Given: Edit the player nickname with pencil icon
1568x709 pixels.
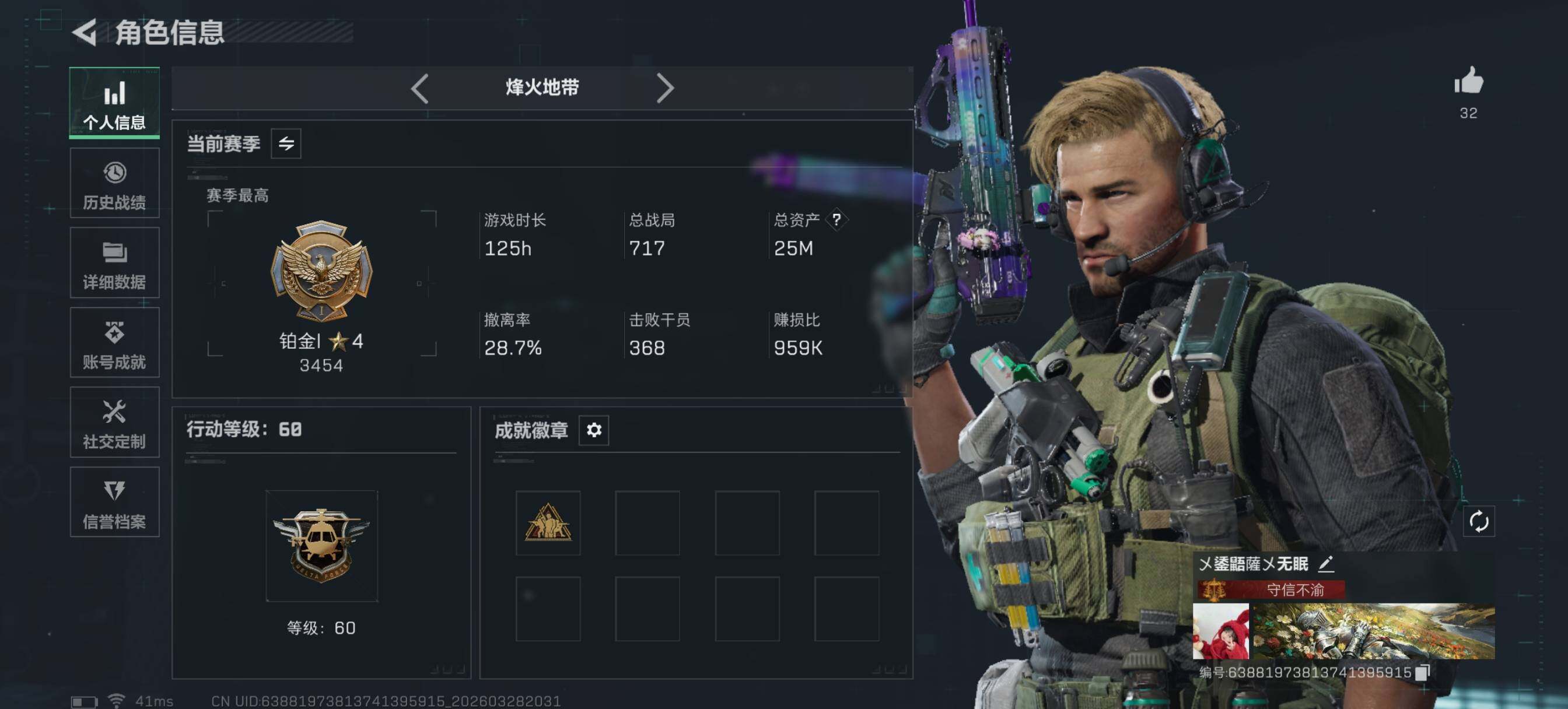Looking at the screenshot, I should click(x=1326, y=564).
